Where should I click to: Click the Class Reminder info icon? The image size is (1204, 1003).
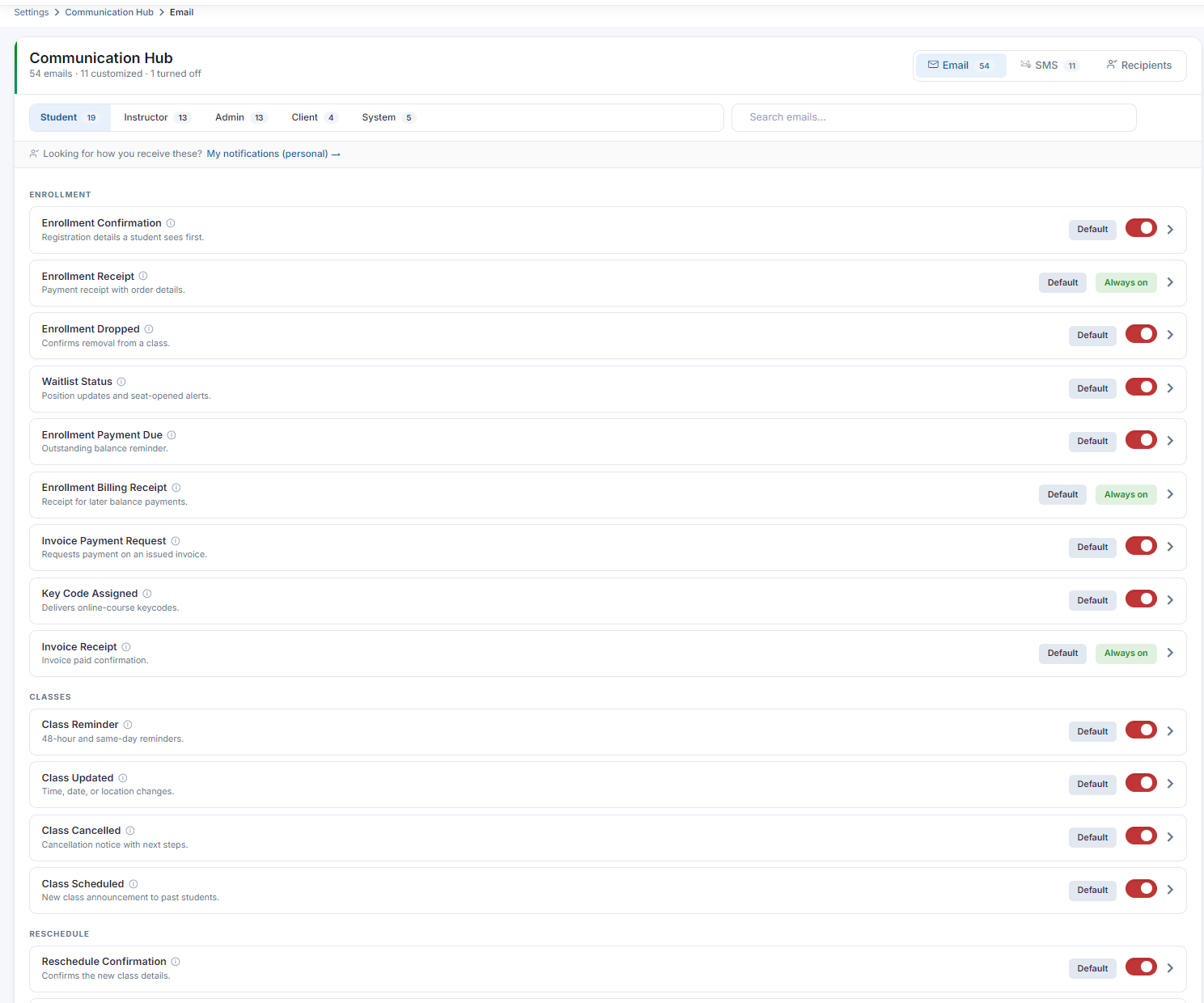click(x=128, y=725)
